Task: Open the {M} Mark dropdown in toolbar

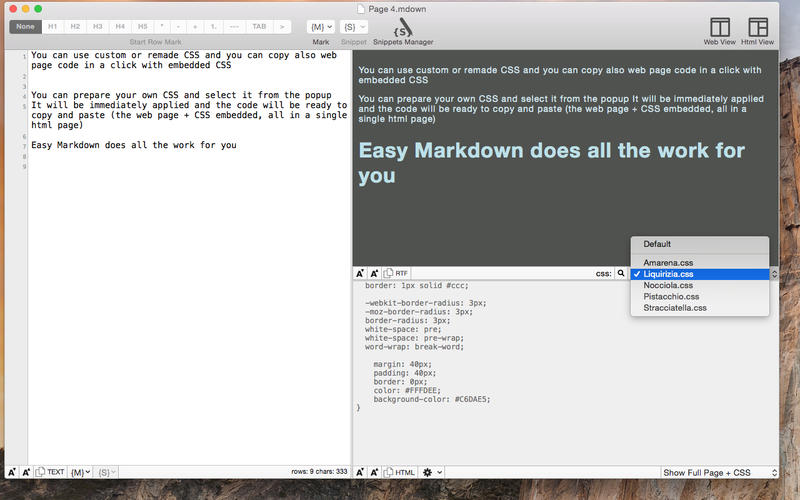Action: click(321, 27)
